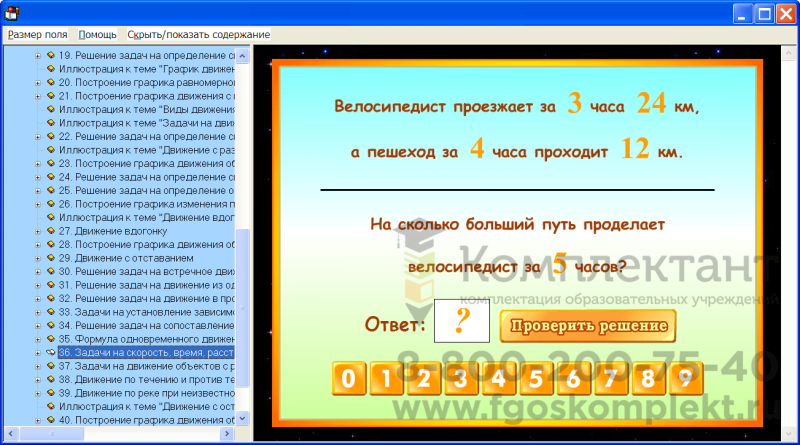This screenshot has width=800, height=445.
Task: Select 29. Движение с отставанием in contents
Action: [x=126, y=258]
